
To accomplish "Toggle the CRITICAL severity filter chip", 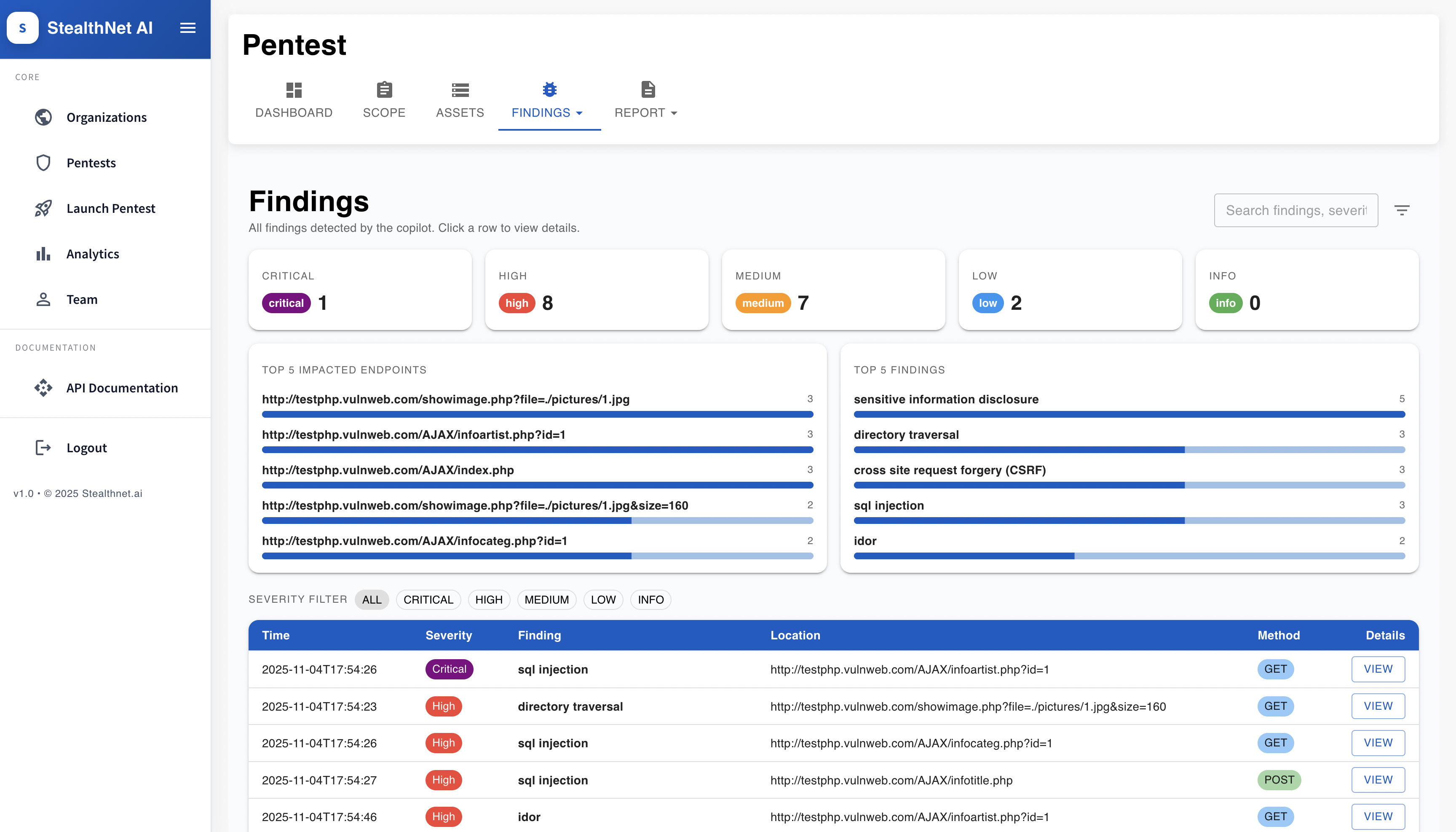I will point(428,599).
